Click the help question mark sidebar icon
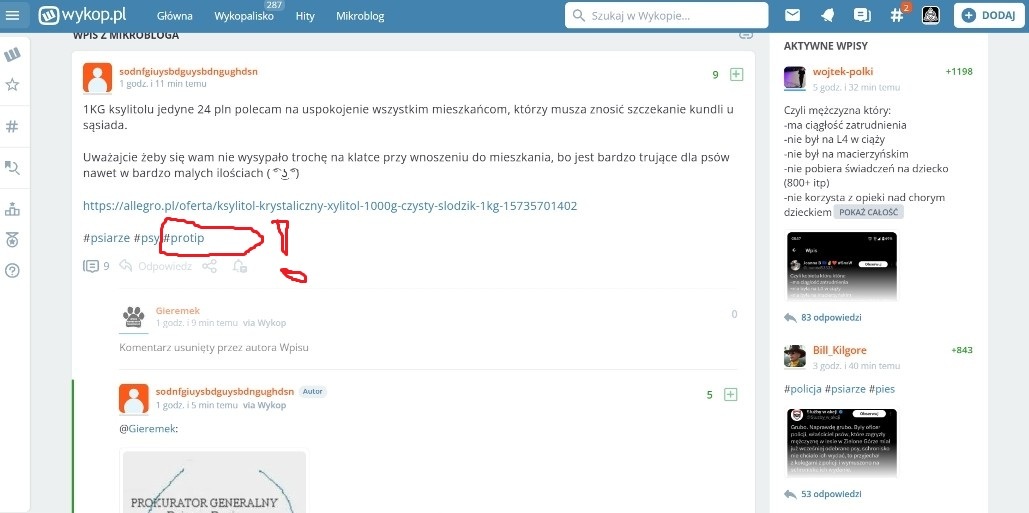This screenshot has width=1029, height=513. point(13,270)
